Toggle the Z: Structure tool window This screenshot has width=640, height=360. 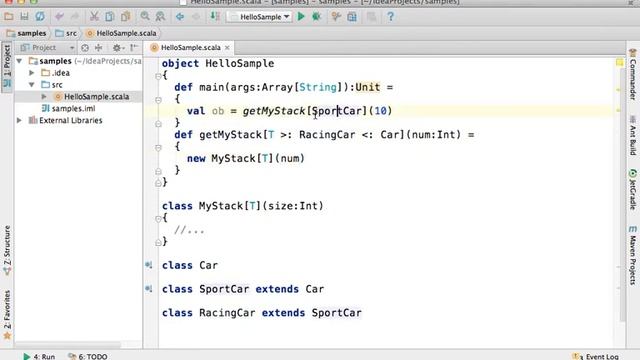coord(7,251)
